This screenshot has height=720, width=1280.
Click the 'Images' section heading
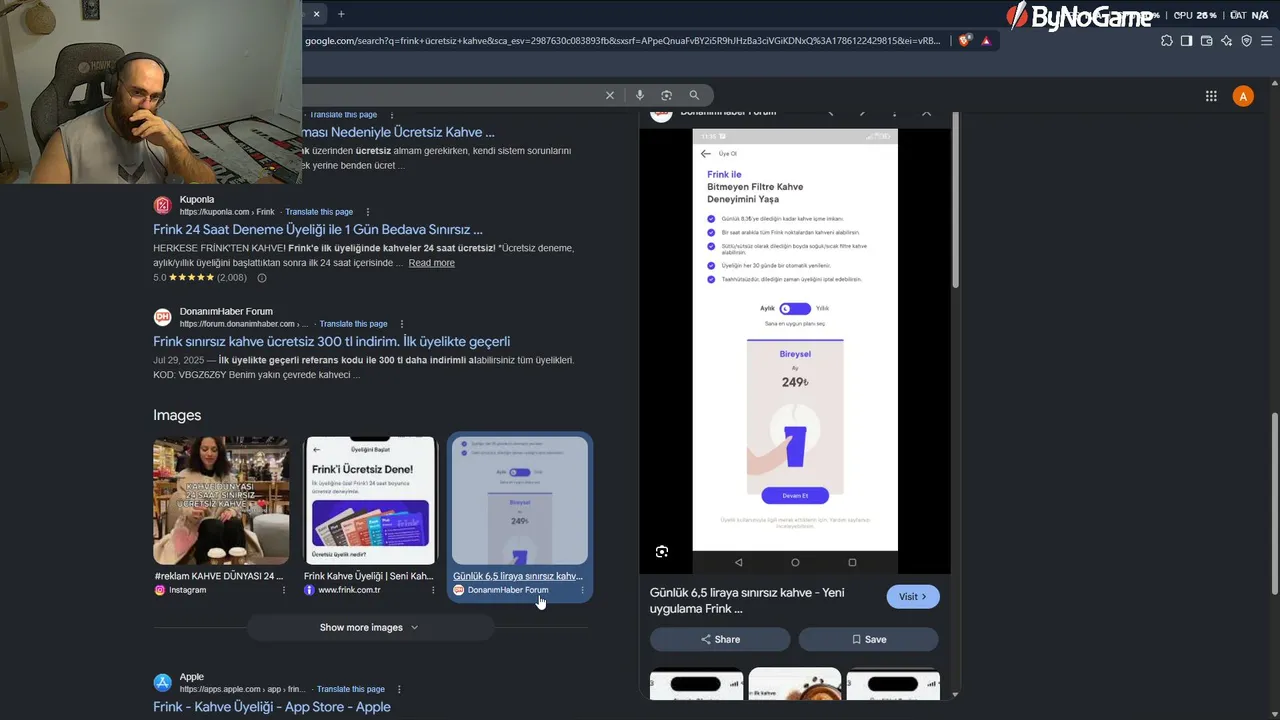pyautogui.click(x=177, y=415)
